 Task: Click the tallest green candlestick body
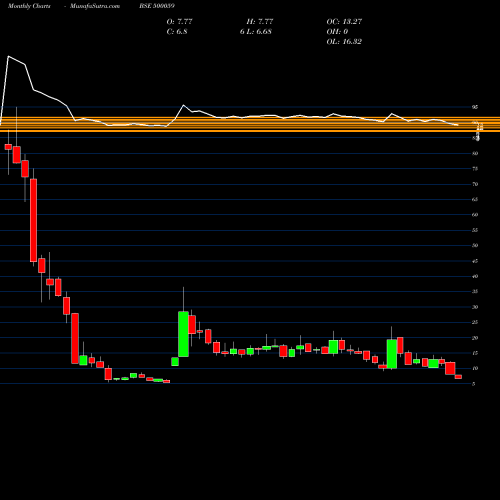pos(183,334)
